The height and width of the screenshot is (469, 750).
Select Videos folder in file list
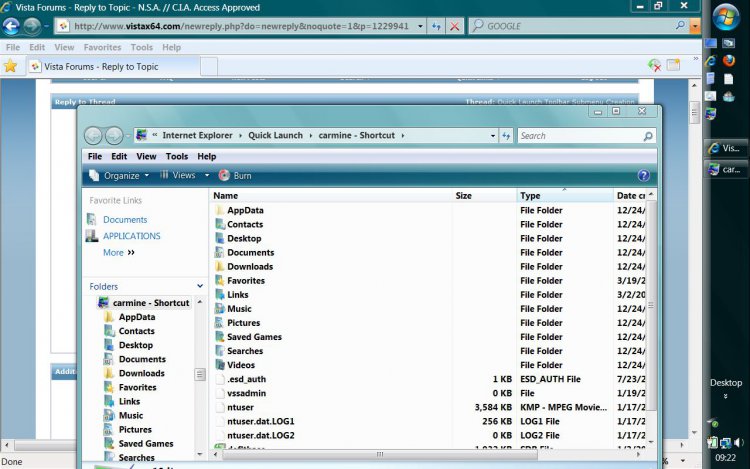coord(241,365)
